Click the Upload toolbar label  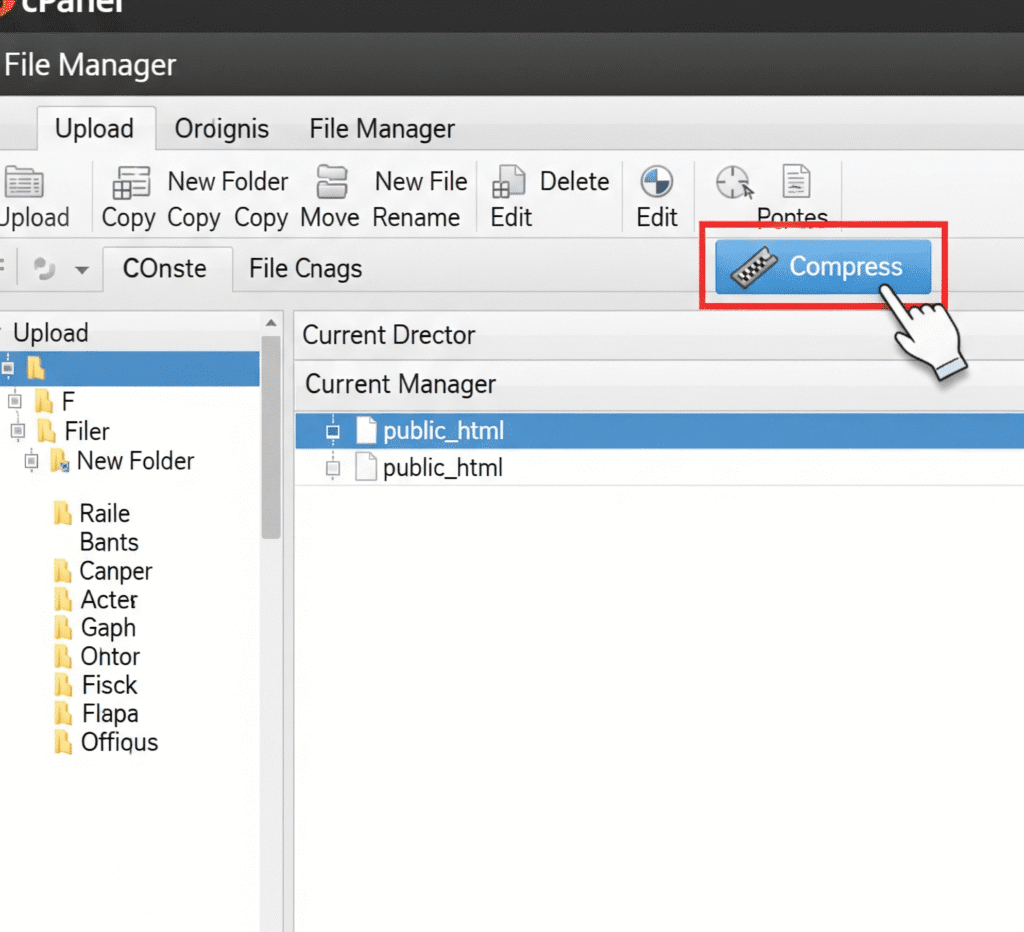click(x=34, y=217)
